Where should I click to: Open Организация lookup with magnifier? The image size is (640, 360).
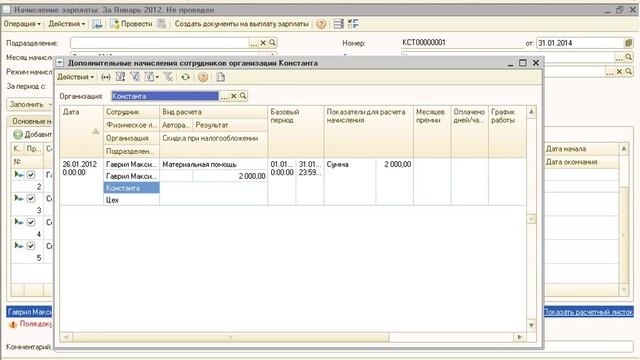point(243,96)
